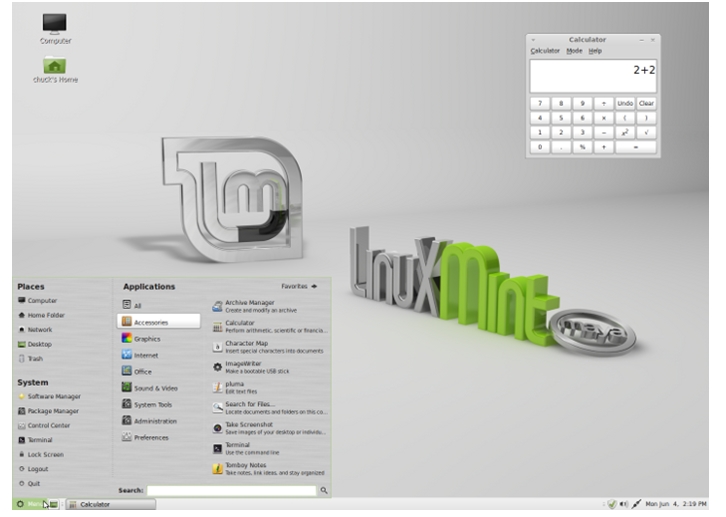The width and height of the screenshot is (726, 517).
Task: Click the search magnifier icon in the menu
Action: click(324, 490)
